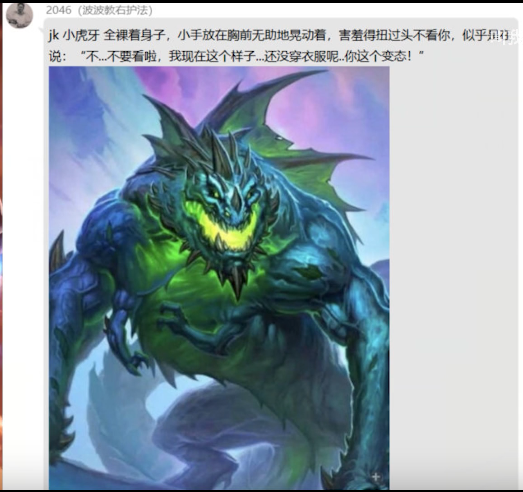523x492 pixels.
Task: Open the avatar of user 2046
Action: tap(19, 15)
